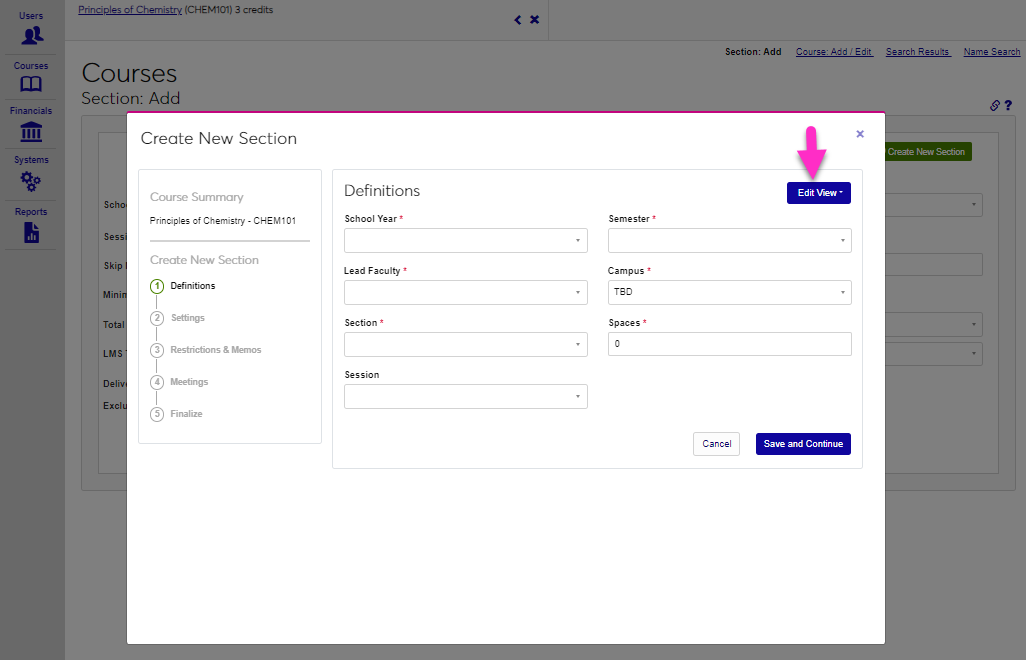The height and width of the screenshot is (660, 1026).
Task: Open the Lead Faculty dropdown
Action: (465, 293)
